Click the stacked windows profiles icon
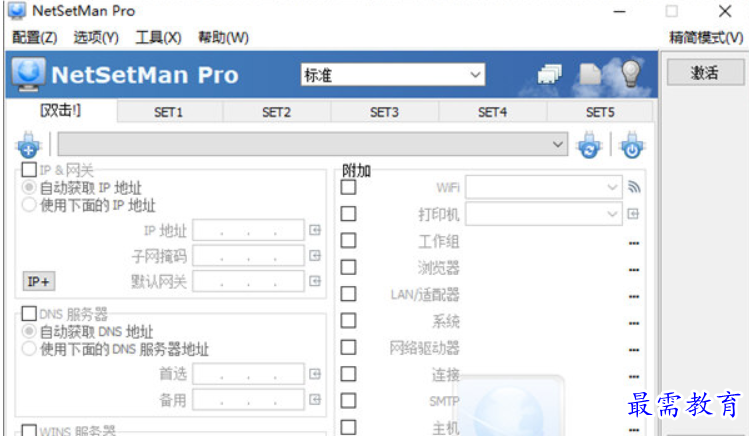The image size is (749, 436). coord(550,74)
